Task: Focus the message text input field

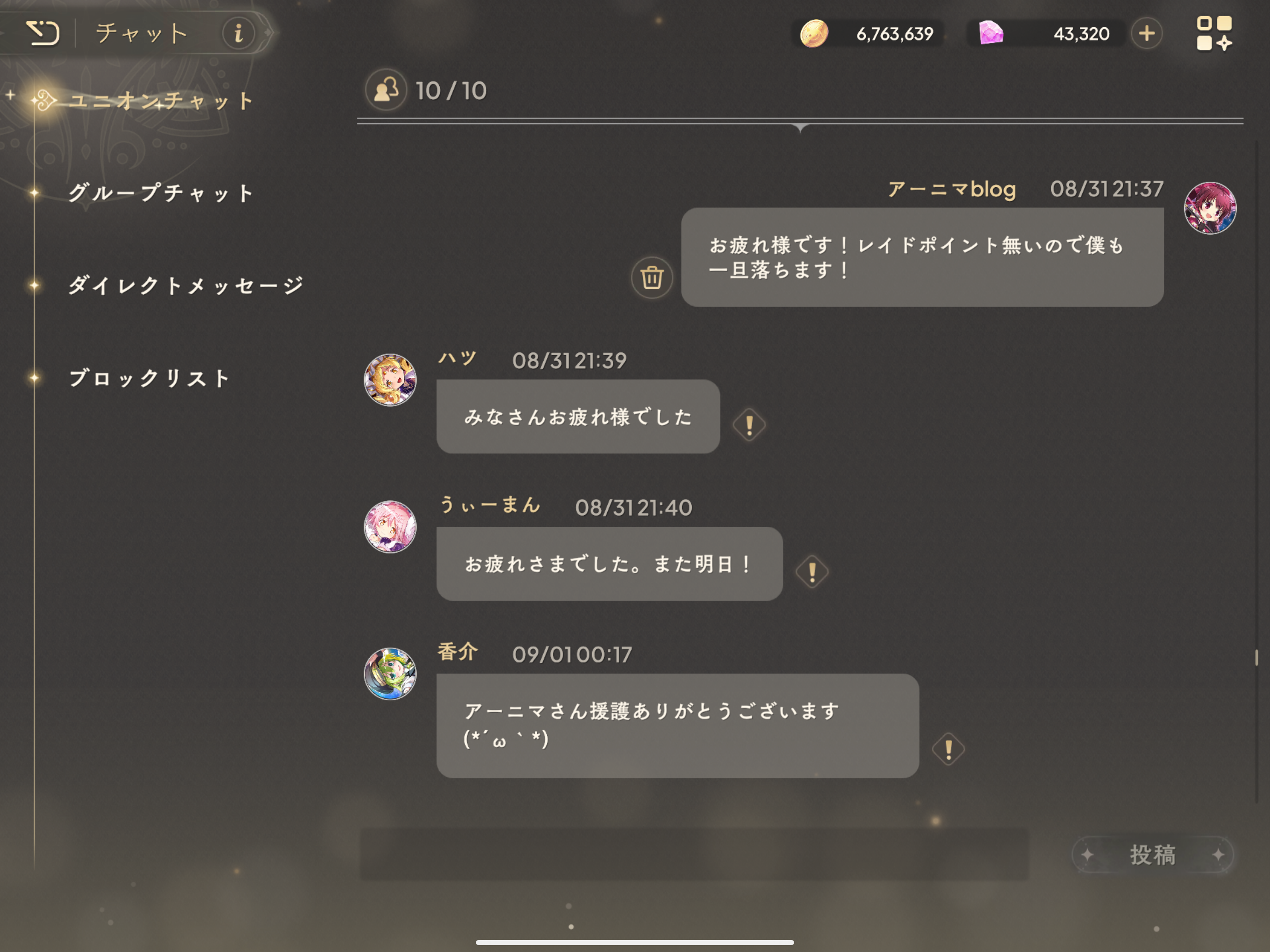Action: pyautogui.click(x=694, y=854)
